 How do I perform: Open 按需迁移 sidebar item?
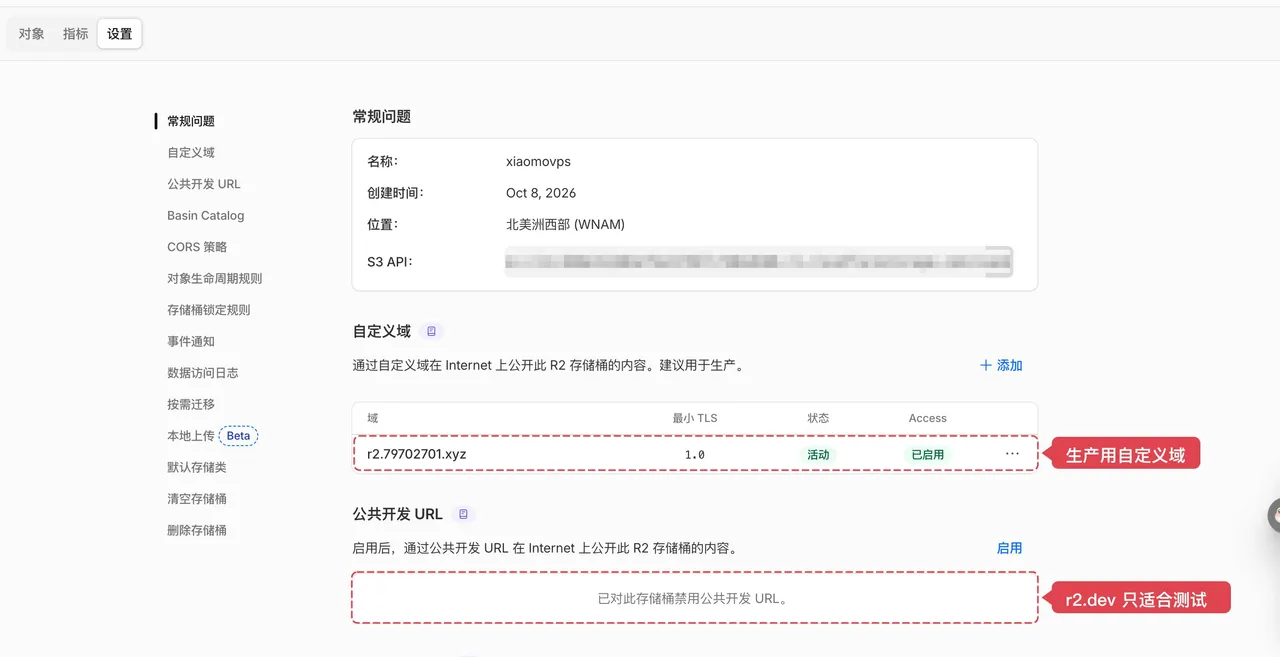[191, 405]
